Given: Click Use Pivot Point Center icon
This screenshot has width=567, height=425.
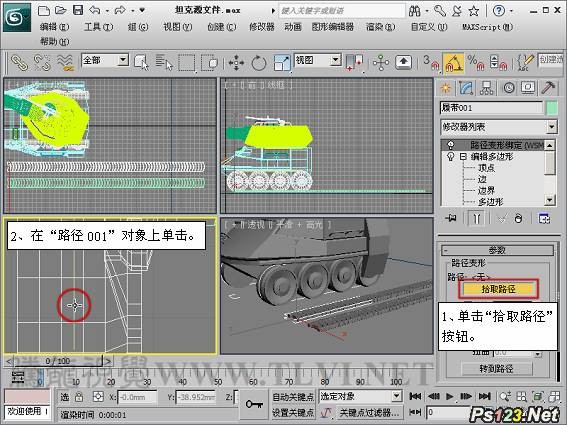Looking at the screenshot, I should [x=354, y=63].
